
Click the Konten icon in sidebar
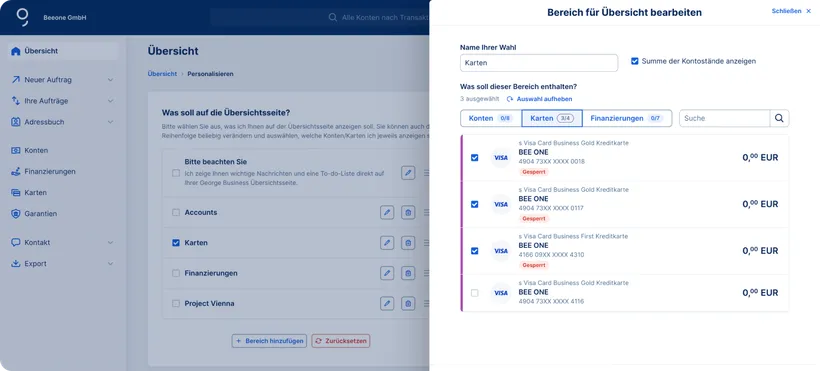16,151
